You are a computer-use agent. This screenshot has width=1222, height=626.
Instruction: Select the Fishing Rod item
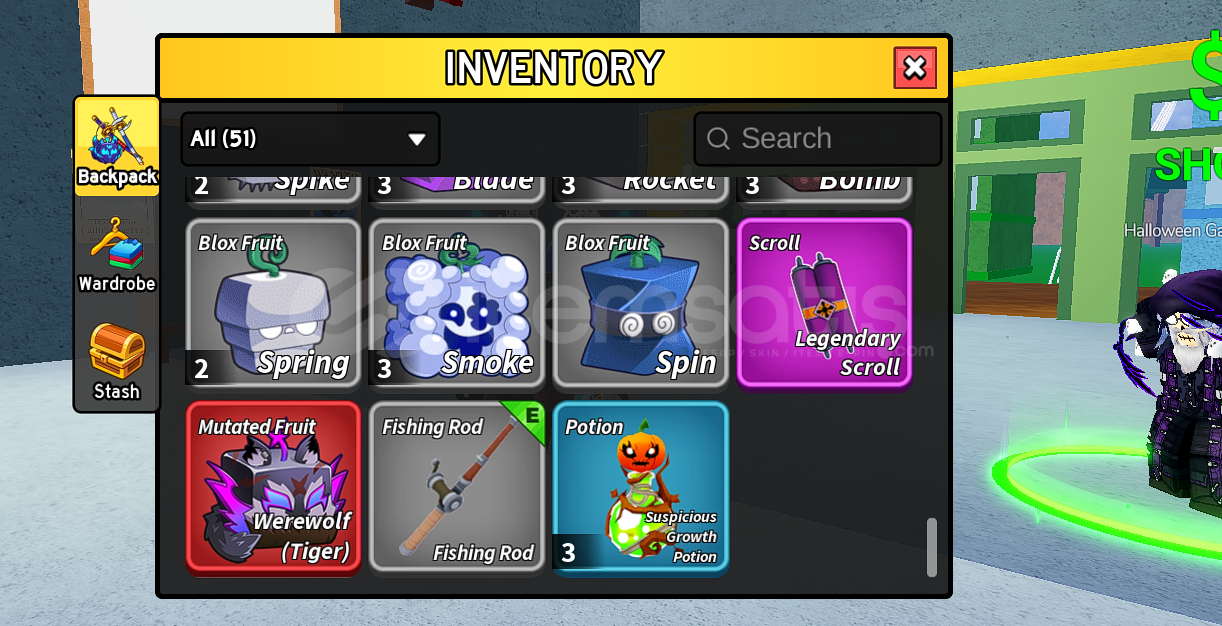[x=457, y=488]
